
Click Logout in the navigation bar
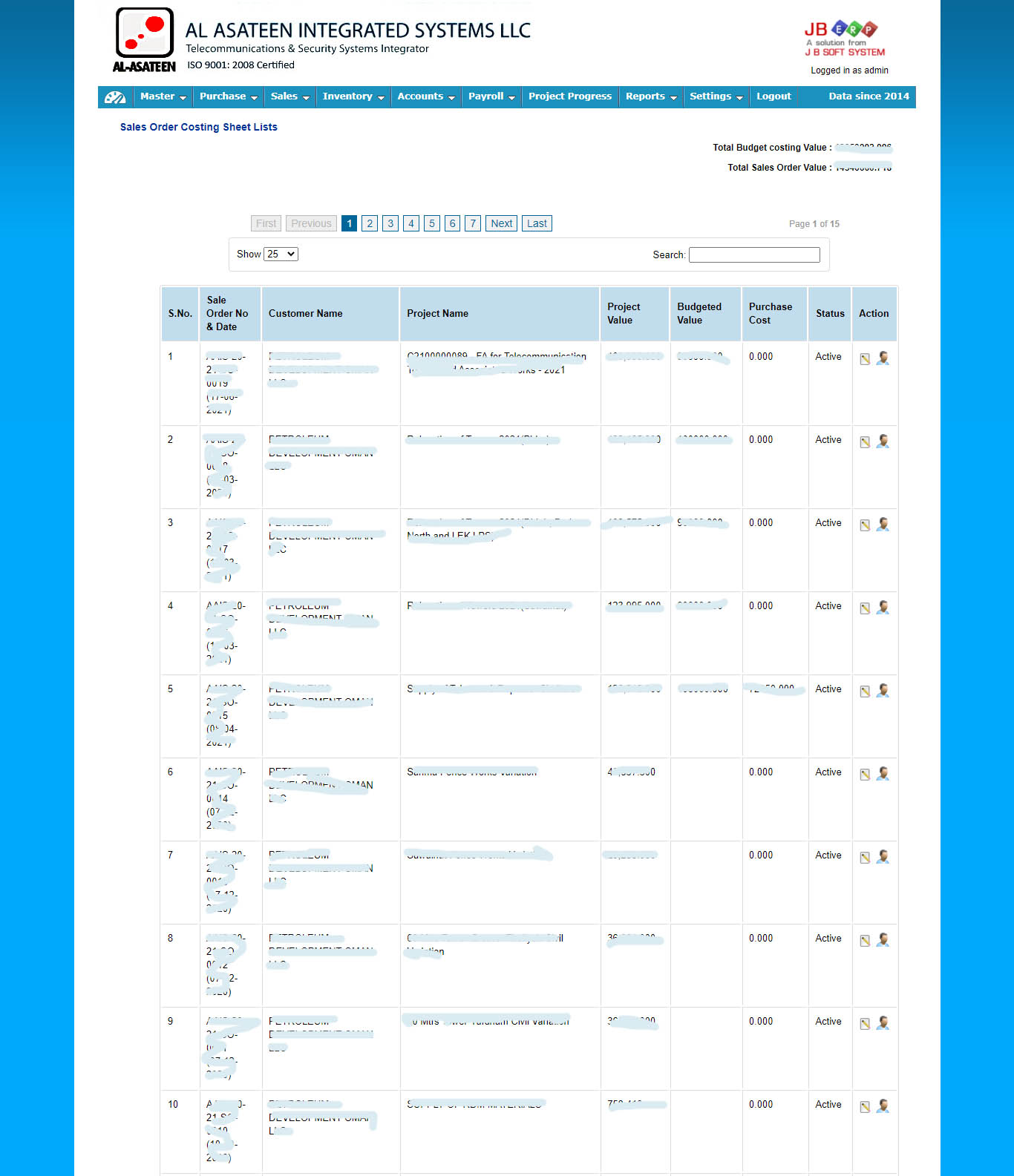coord(773,96)
